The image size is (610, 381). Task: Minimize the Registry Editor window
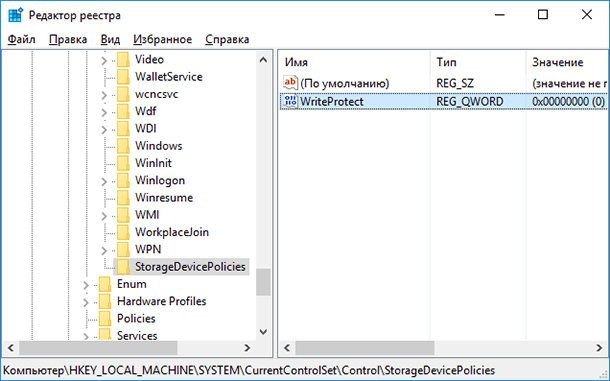pos(500,15)
